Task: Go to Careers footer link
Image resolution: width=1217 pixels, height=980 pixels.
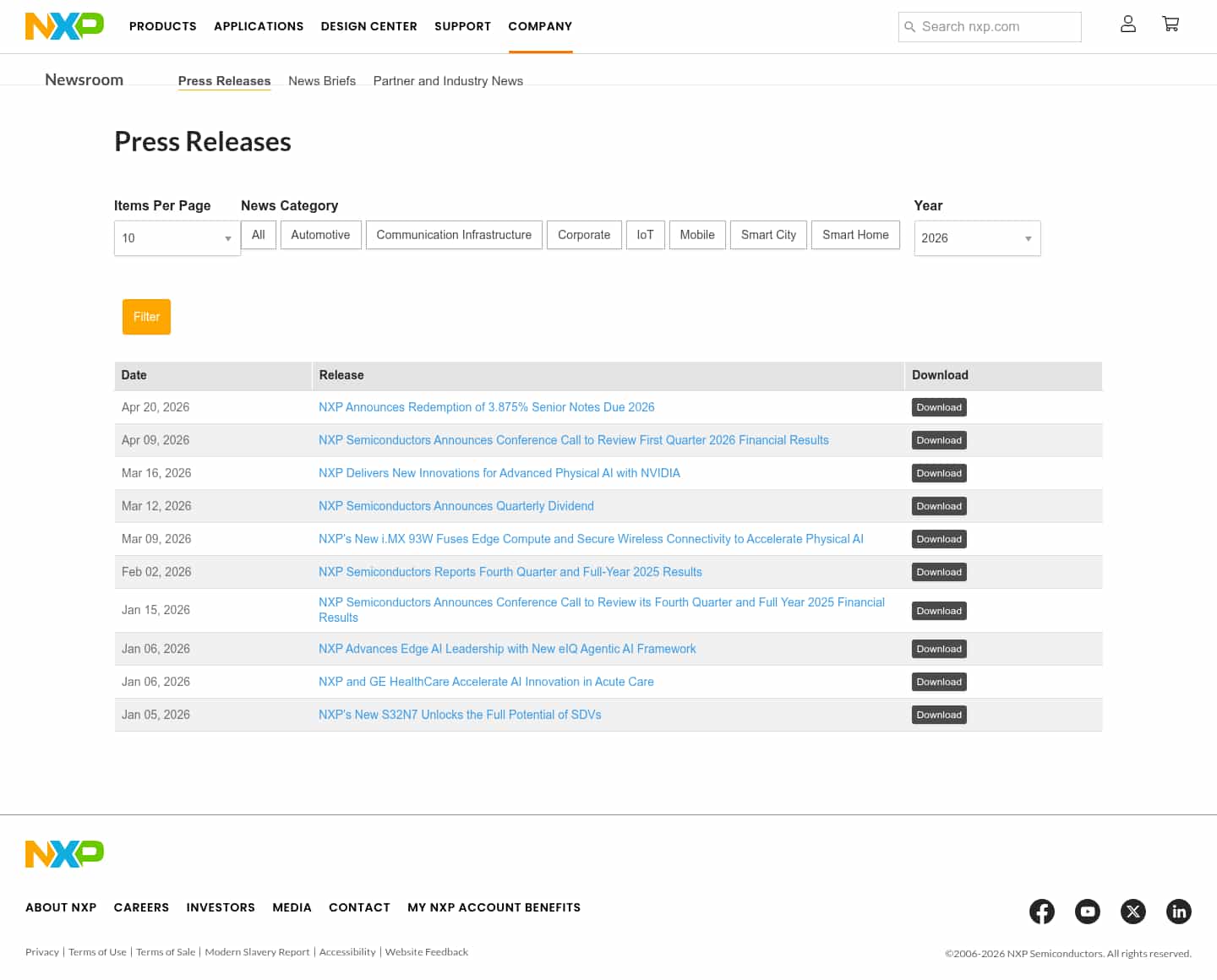Action: [141, 907]
